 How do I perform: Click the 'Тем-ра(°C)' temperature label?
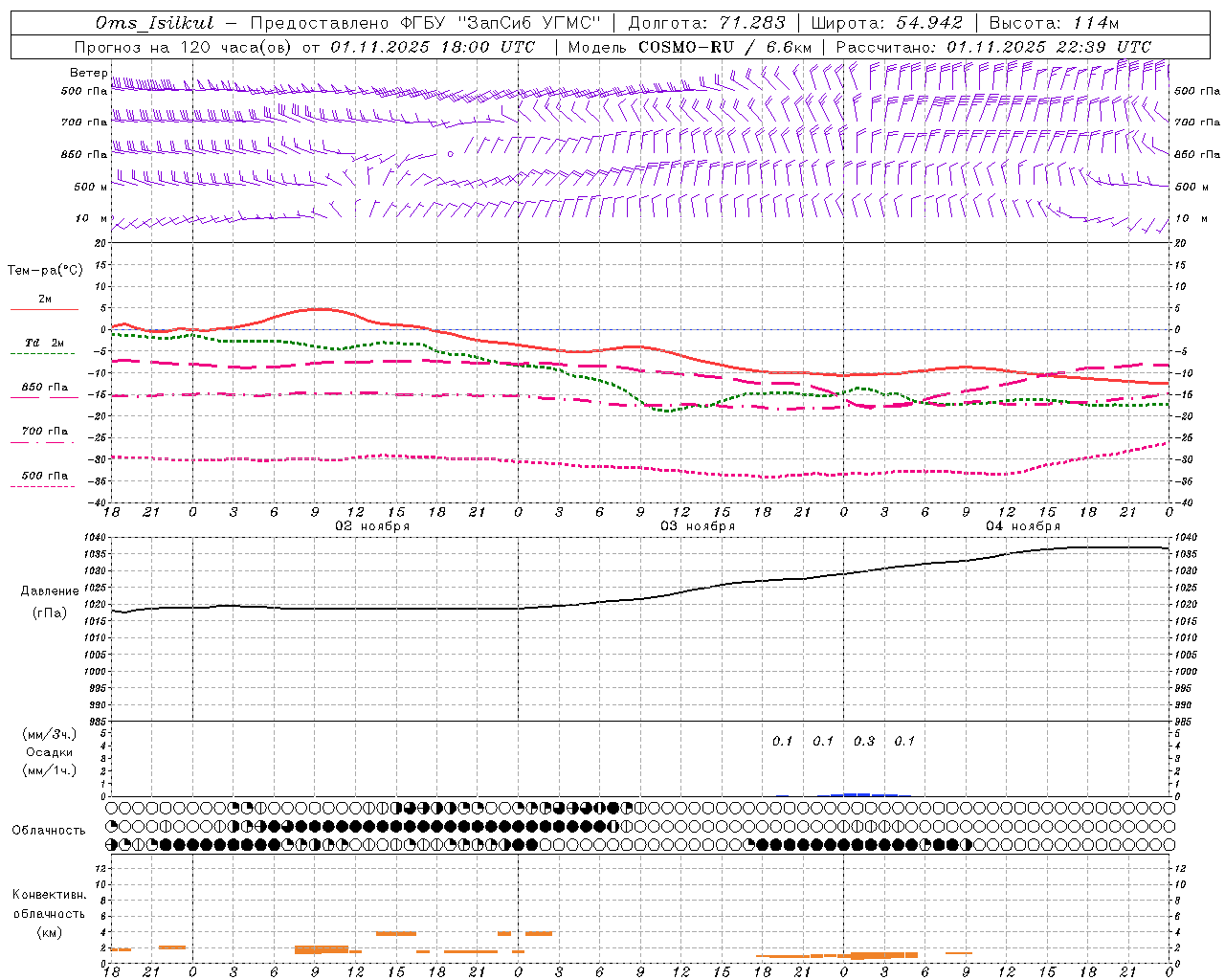pyautogui.click(x=45, y=271)
